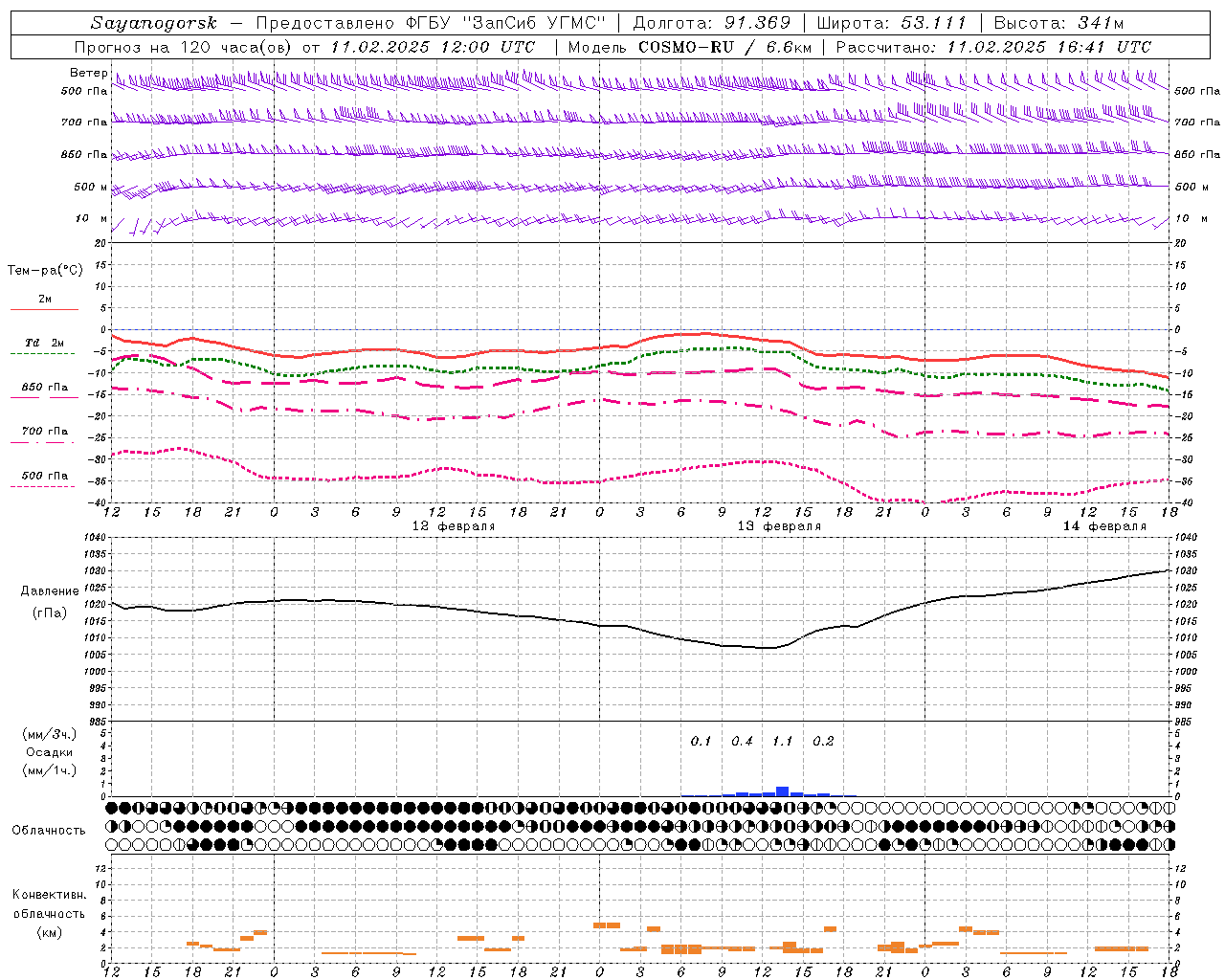Click the Тем-ра(°C) panel label
Viewport: 1225px width, 980px height.
[x=45, y=271]
